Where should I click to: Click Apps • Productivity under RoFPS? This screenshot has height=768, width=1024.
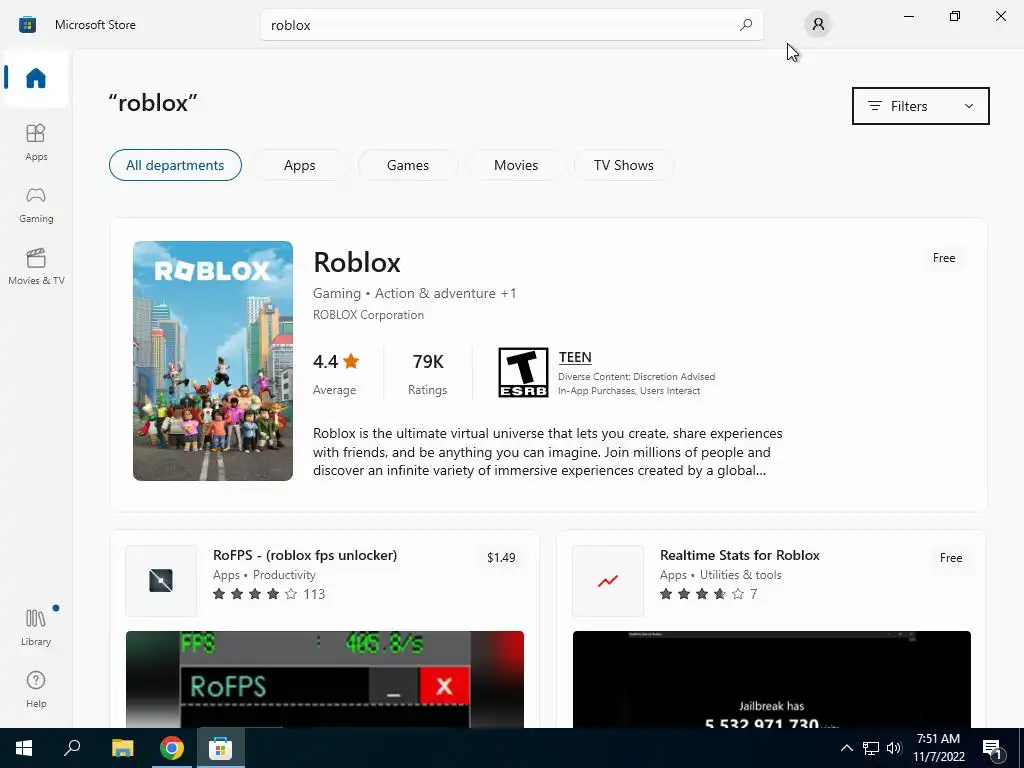tap(264, 575)
